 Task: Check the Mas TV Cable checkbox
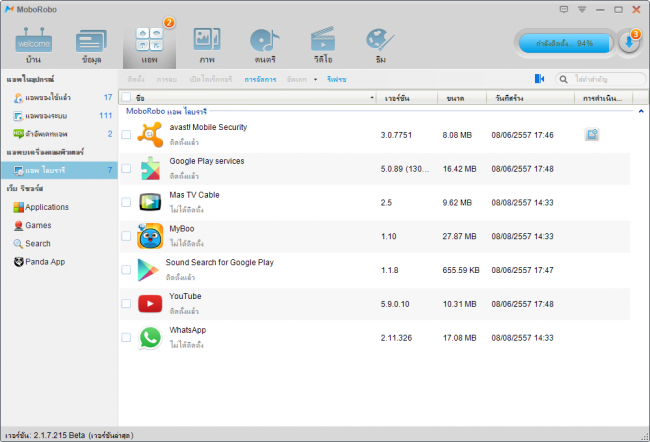pos(126,202)
